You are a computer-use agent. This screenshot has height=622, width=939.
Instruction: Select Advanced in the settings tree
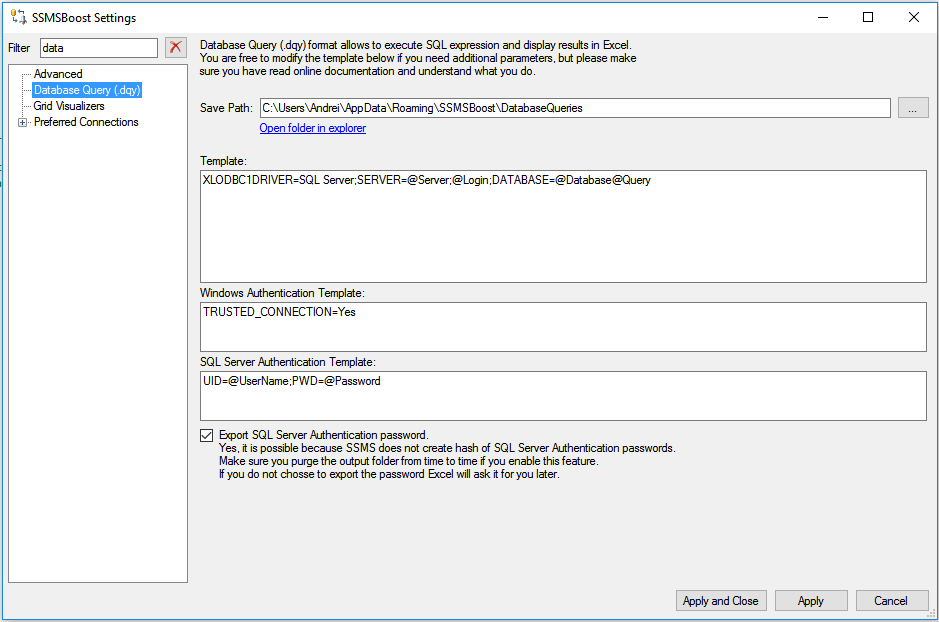[58, 74]
